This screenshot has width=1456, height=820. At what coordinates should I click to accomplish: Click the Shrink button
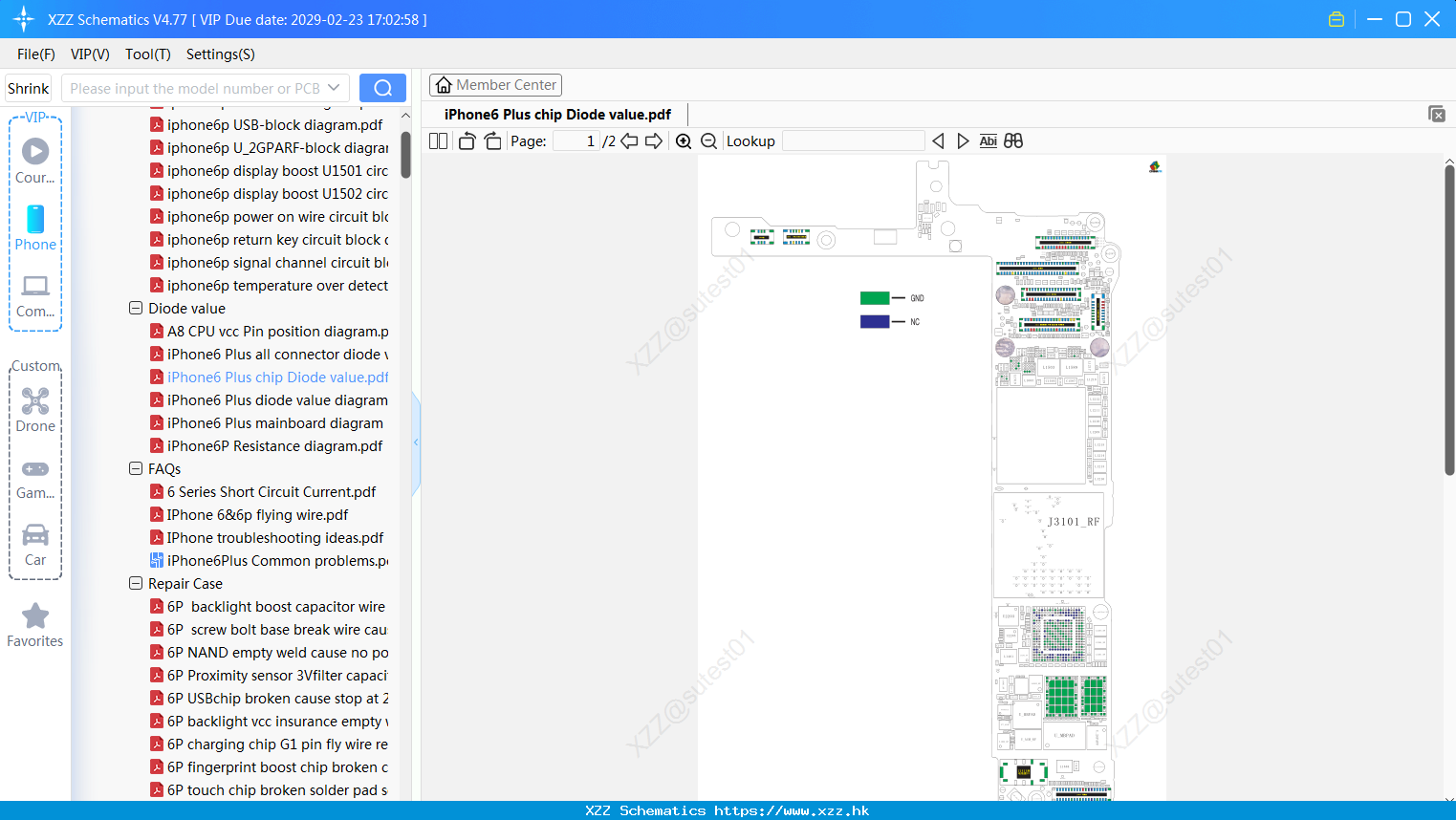(x=28, y=88)
